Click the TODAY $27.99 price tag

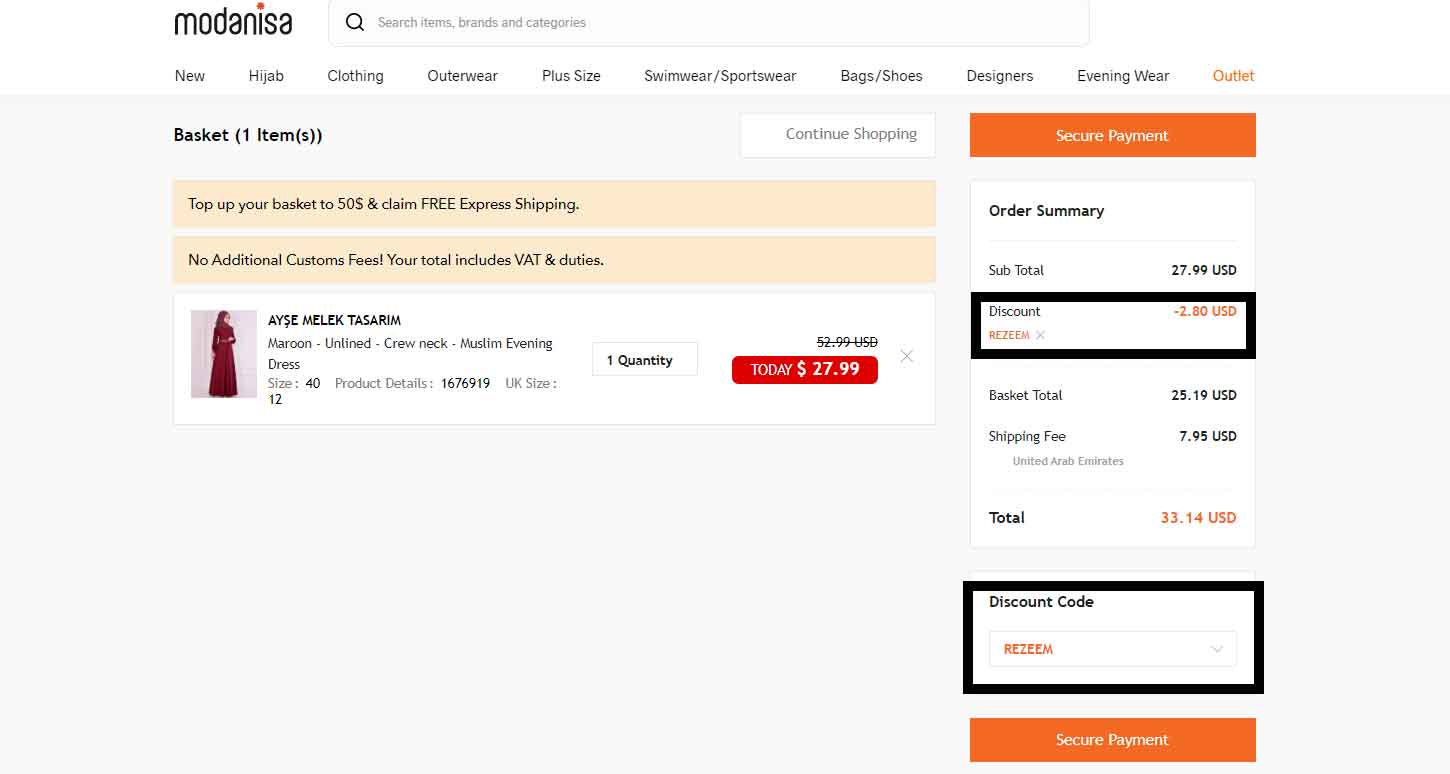pos(804,369)
